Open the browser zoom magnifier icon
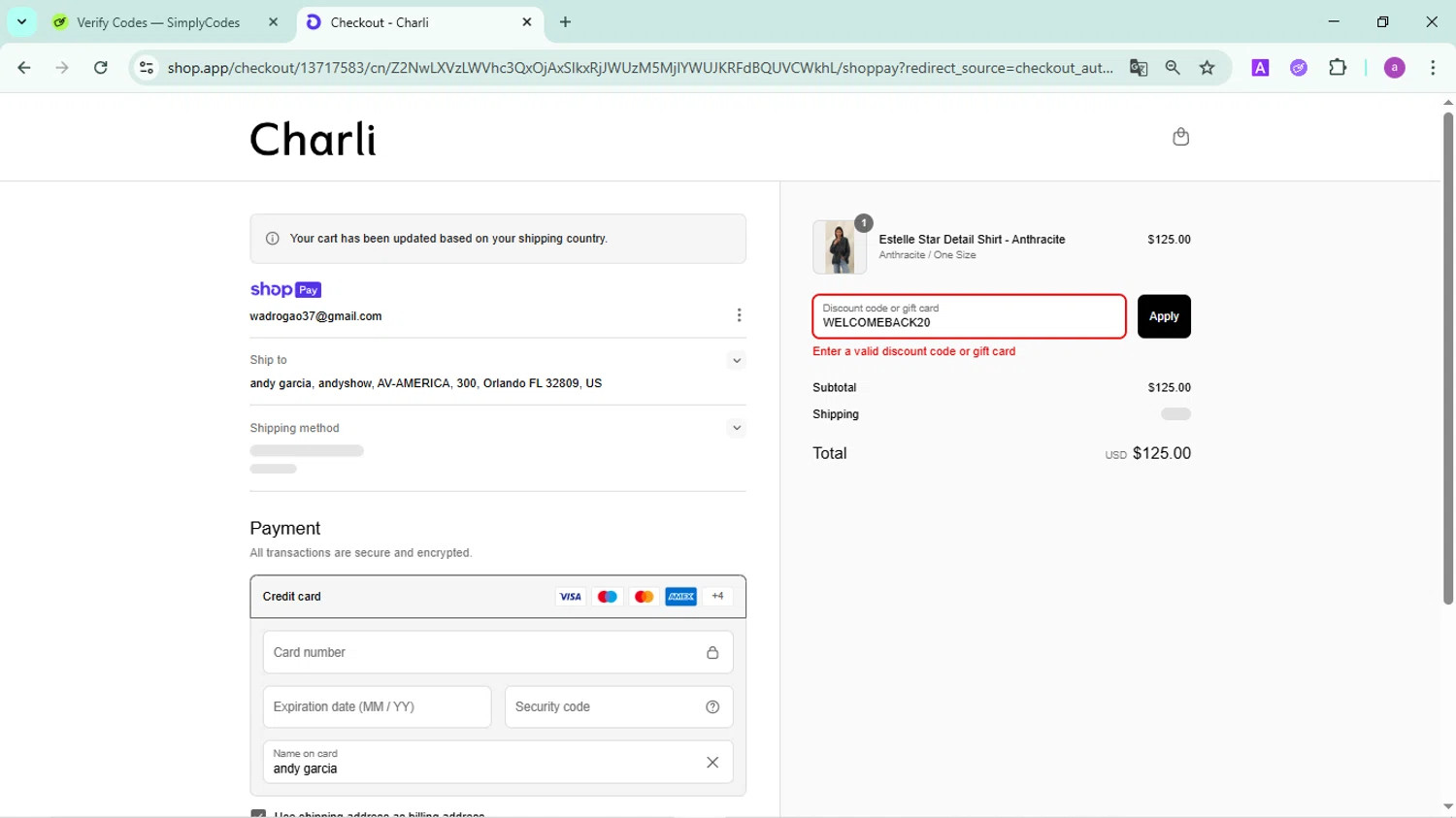Image resolution: width=1456 pixels, height=818 pixels. point(1173,68)
